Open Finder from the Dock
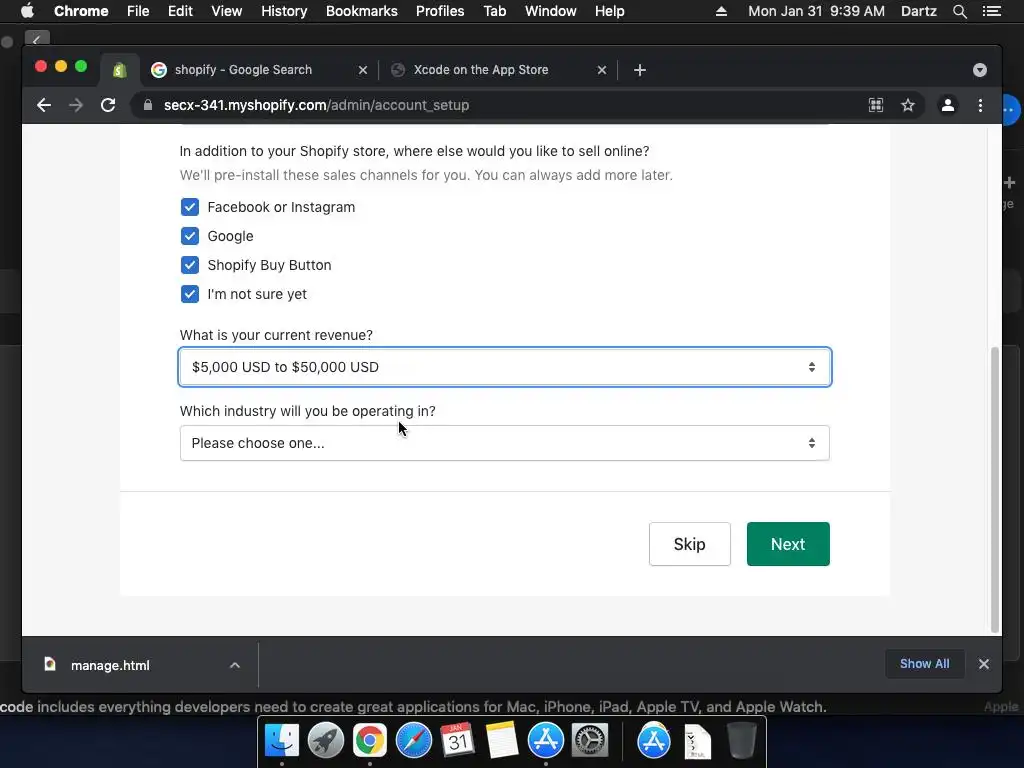This screenshot has width=1024, height=768. 281,741
